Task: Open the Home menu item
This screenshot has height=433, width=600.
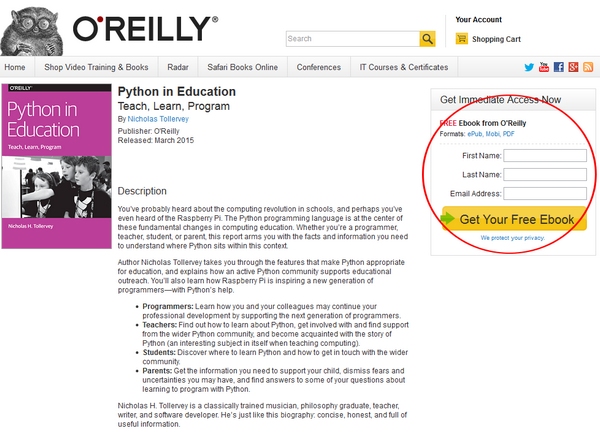Action: tap(15, 67)
